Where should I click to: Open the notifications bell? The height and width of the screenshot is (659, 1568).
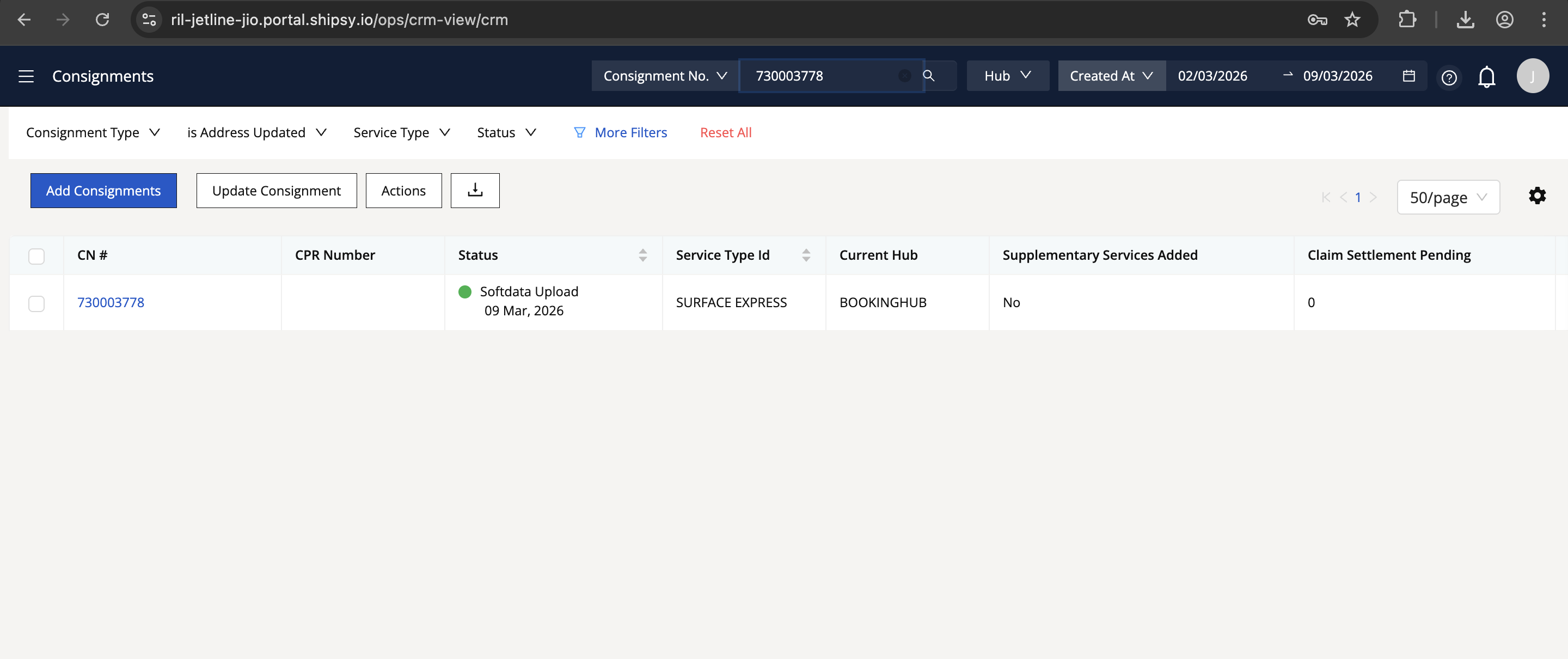pyautogui.click(x=1486, y=77)
